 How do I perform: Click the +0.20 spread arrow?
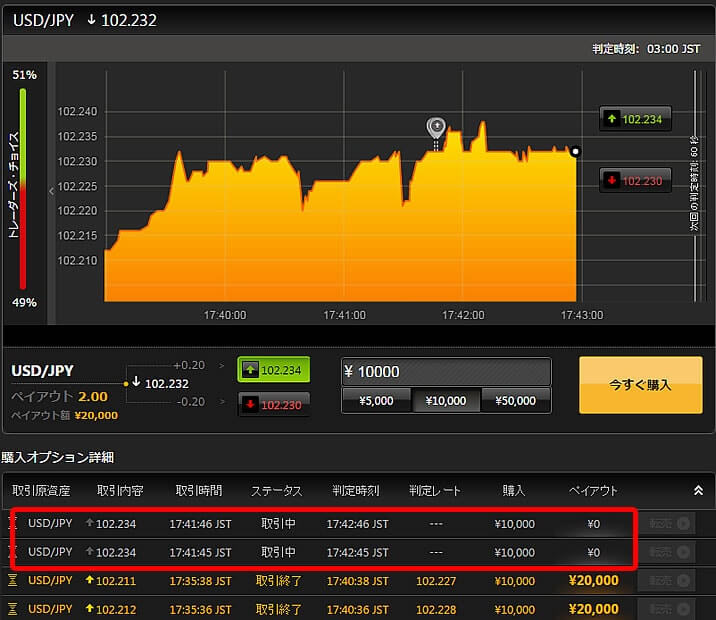(221, 365)
